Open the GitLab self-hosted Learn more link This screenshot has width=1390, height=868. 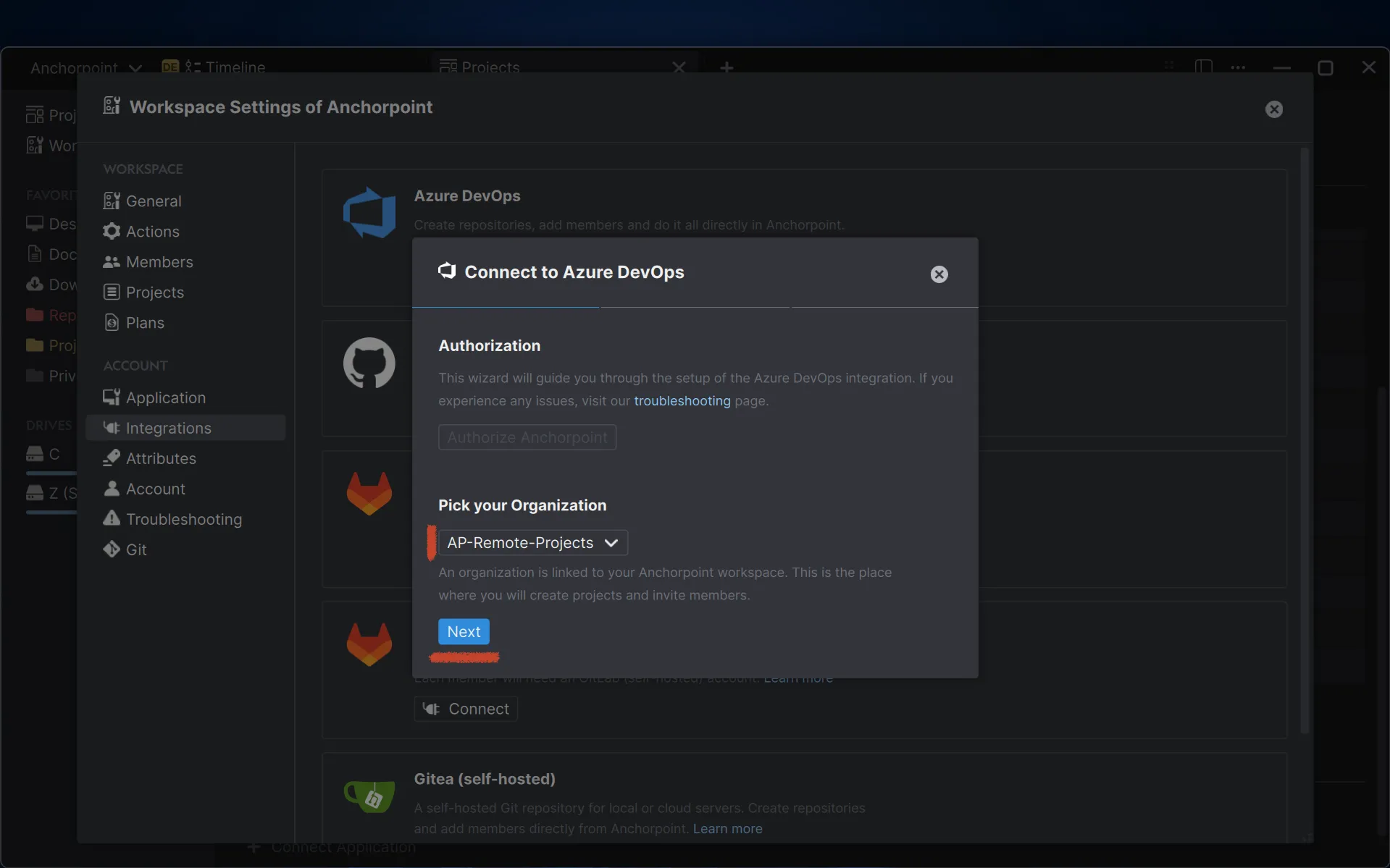(798, 679)
